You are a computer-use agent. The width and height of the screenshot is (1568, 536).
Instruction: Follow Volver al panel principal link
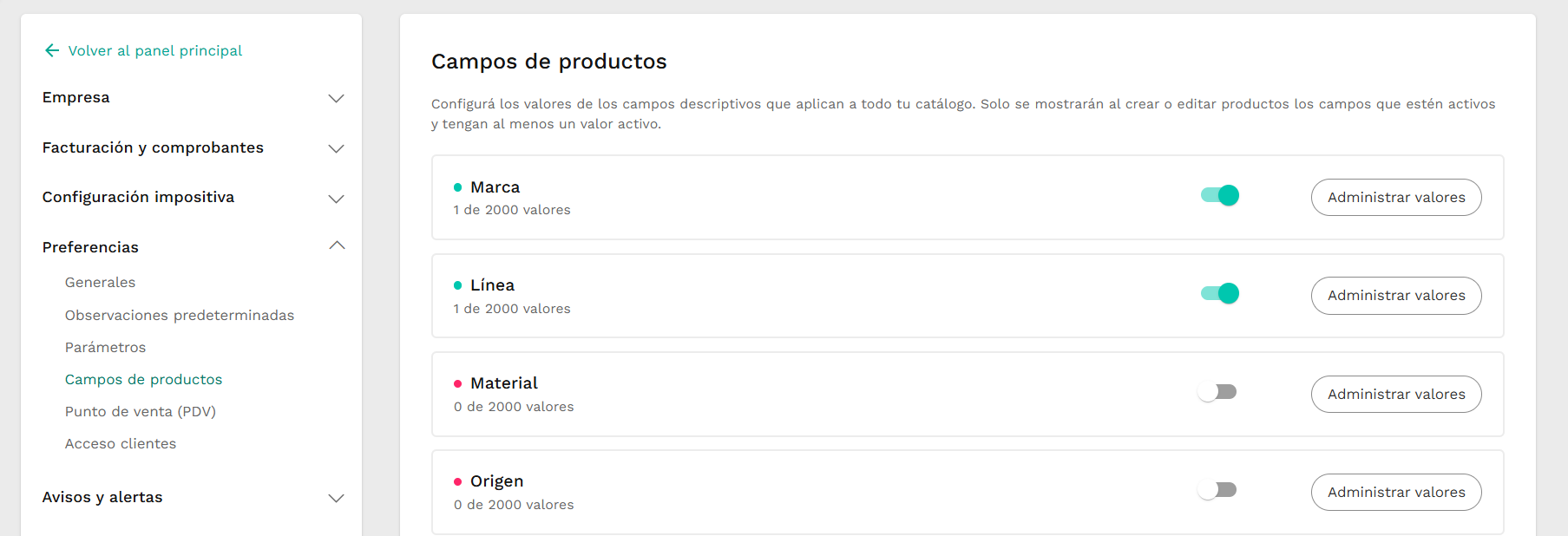(x=155, y=50)
